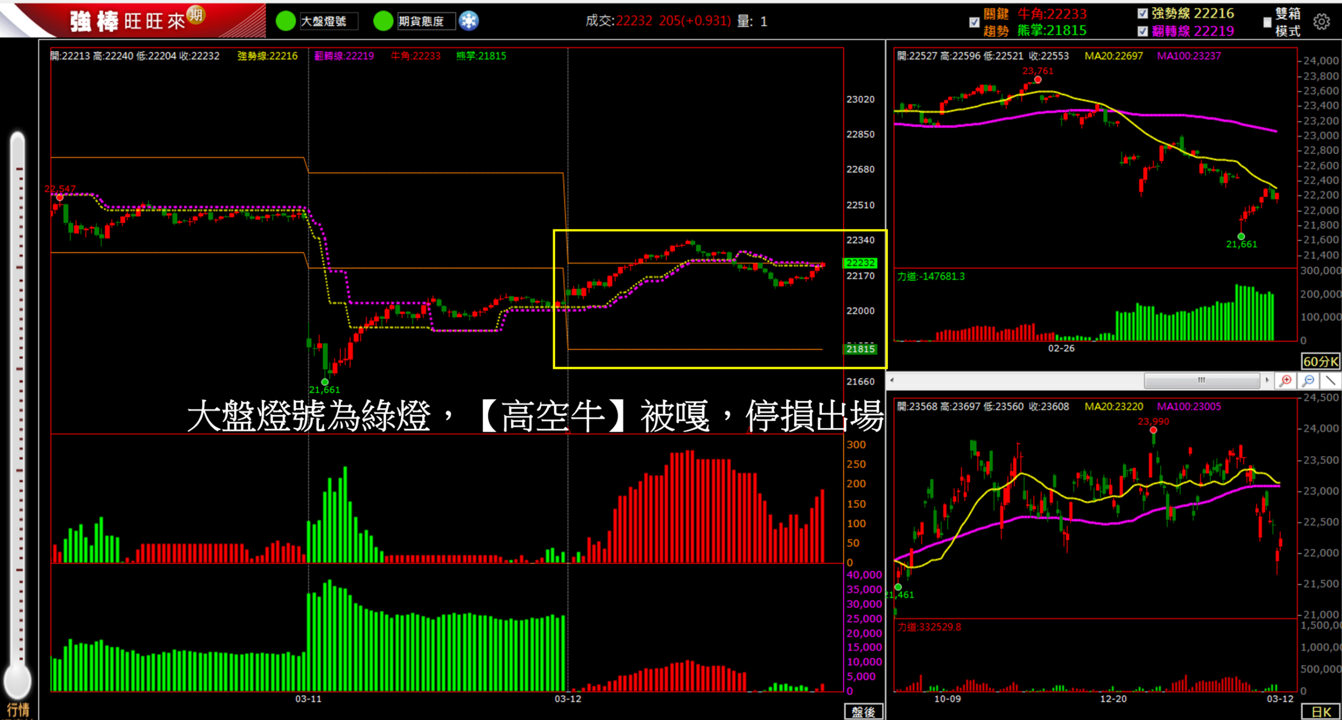Toggle the 關鍵趨勢 checkbox
The height and width of the screenshot is (720, 1342).
pyautogui.click(x=975, y=22)
